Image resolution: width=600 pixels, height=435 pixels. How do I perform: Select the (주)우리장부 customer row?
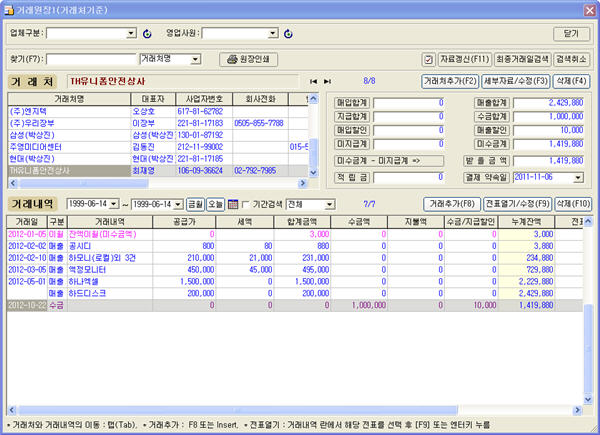158,123
